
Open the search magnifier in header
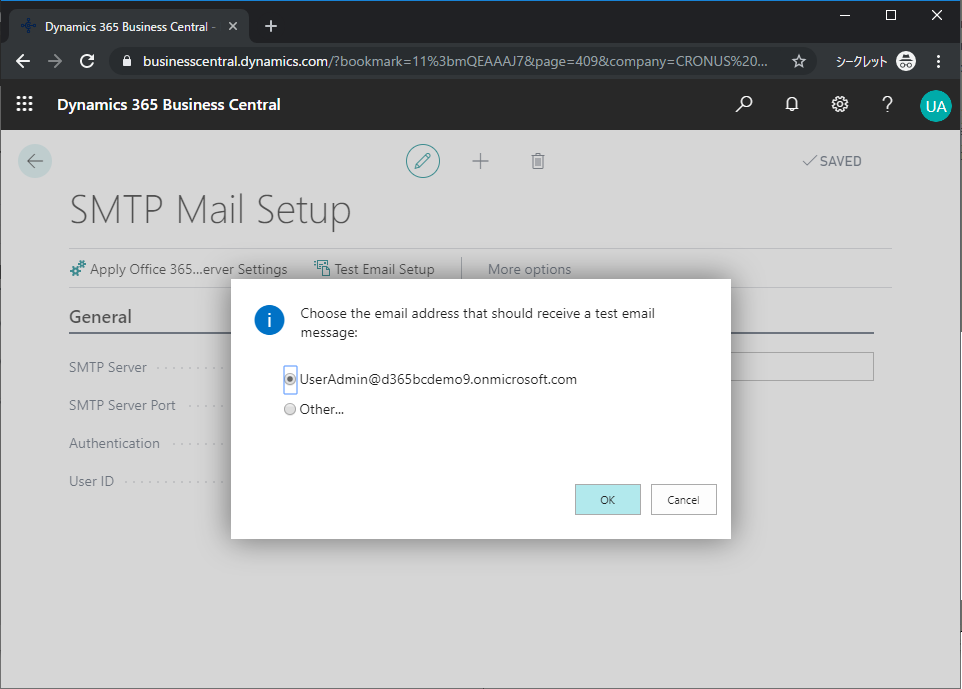click(x=744, y=104)
